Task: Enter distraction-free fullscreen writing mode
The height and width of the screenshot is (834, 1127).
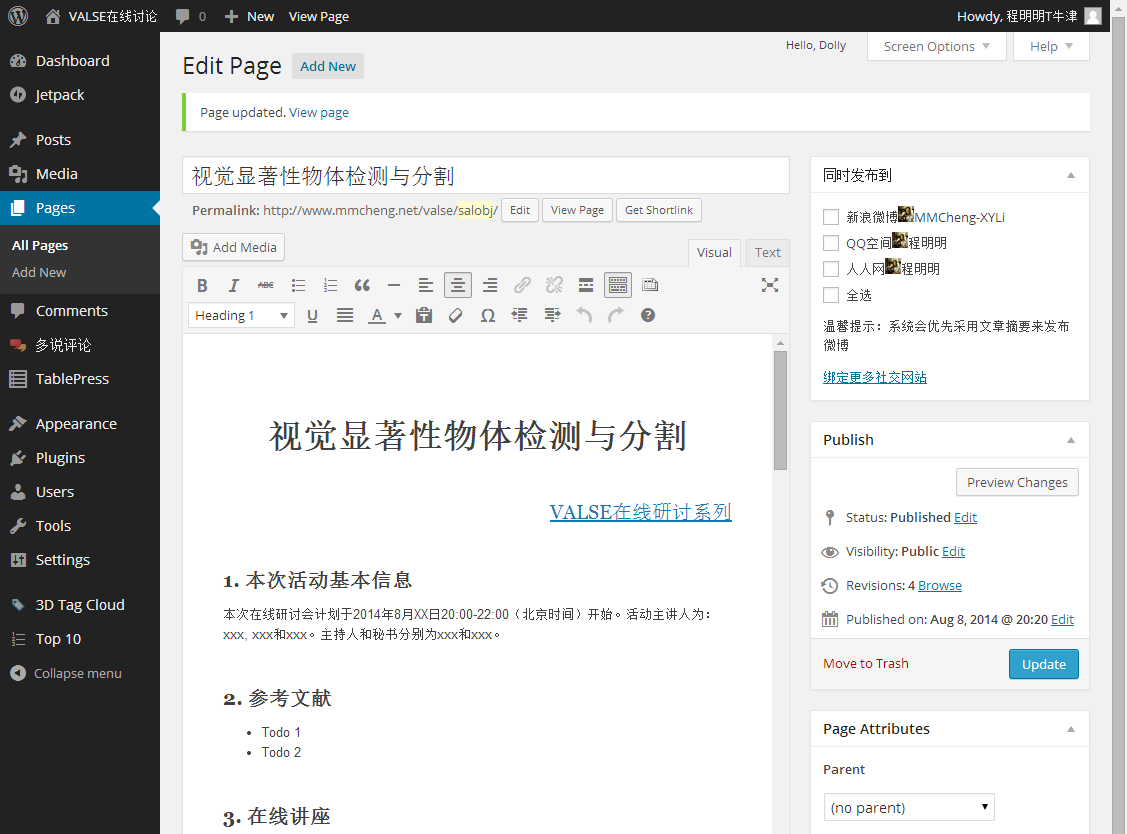Action: 769,285
